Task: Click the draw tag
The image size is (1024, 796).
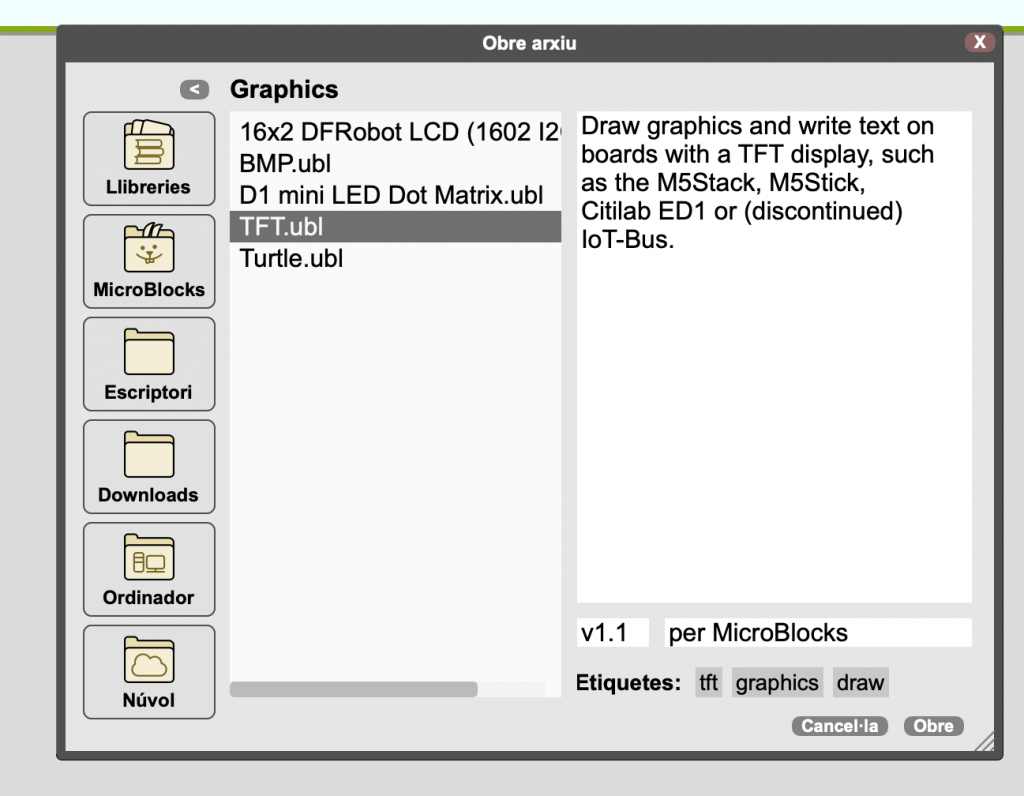Action: 860,682
